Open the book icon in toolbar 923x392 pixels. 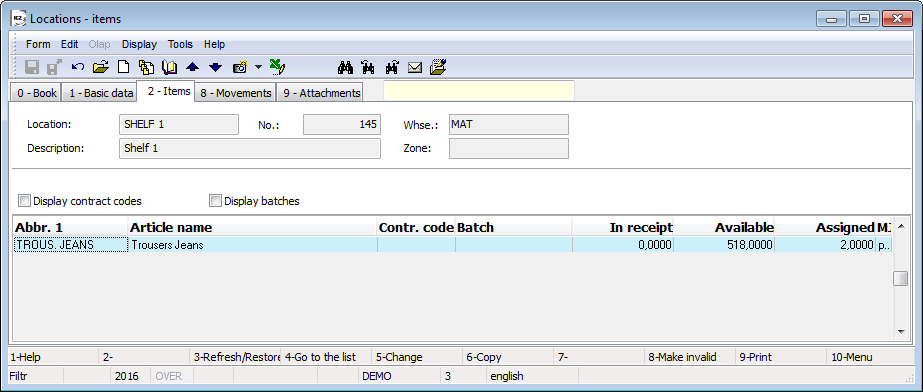point(170,67)
